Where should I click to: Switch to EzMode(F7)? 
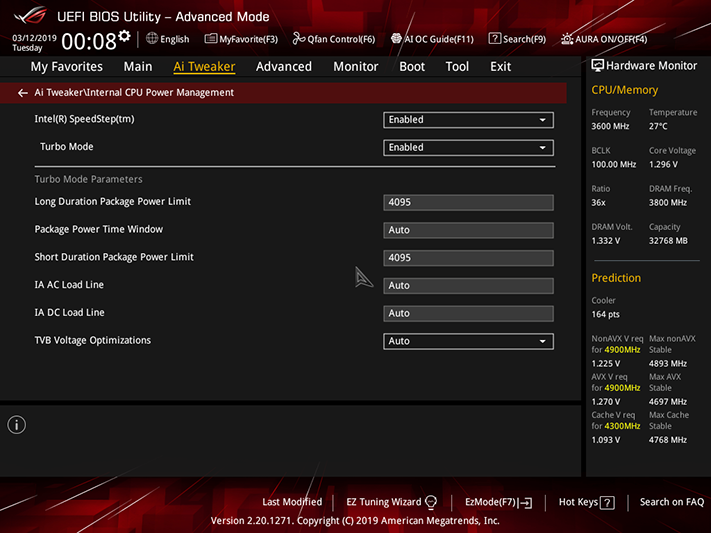(498, 502)
